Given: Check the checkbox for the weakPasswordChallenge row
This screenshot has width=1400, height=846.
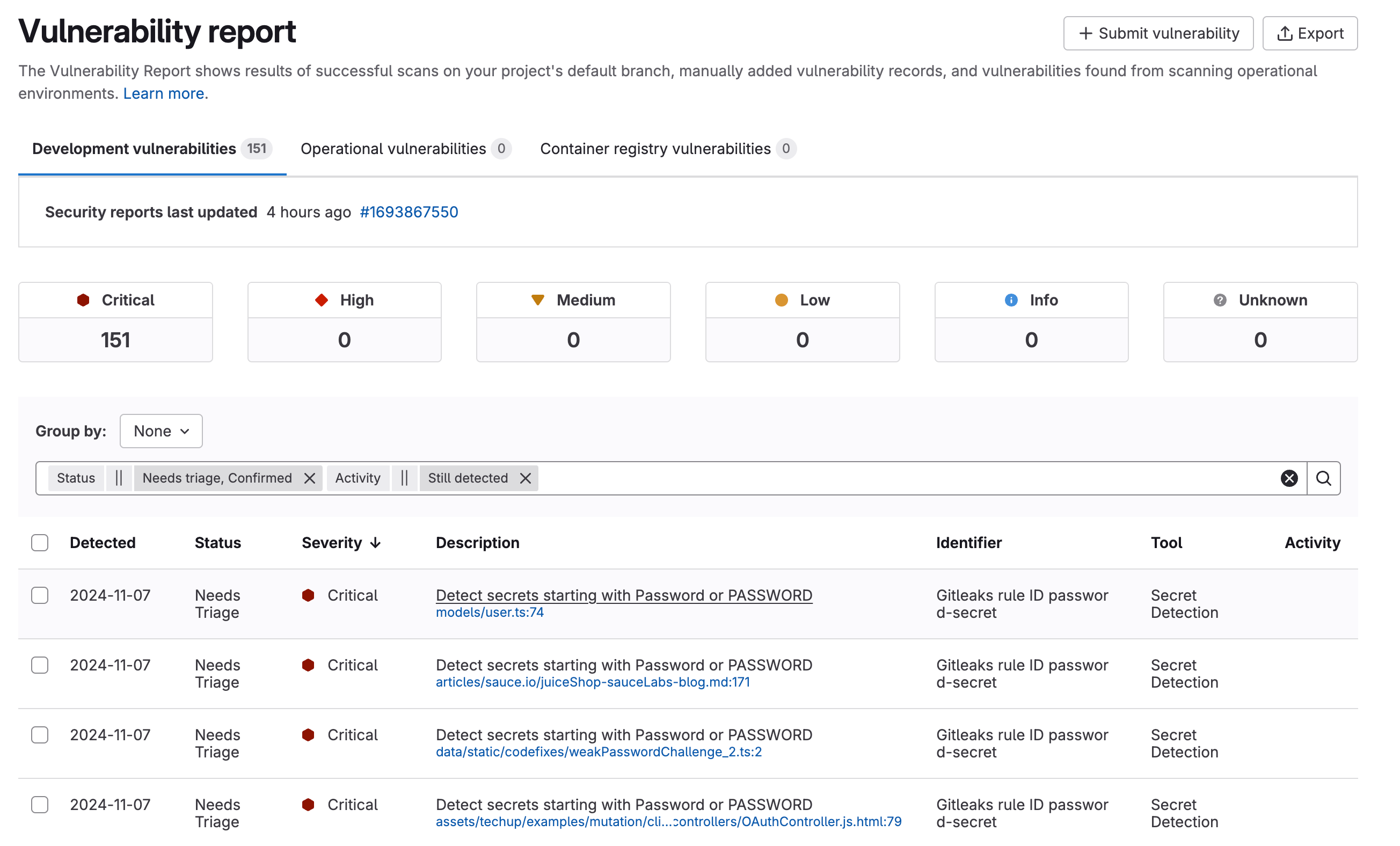Looking at the screenshot, I should (40, 735).
